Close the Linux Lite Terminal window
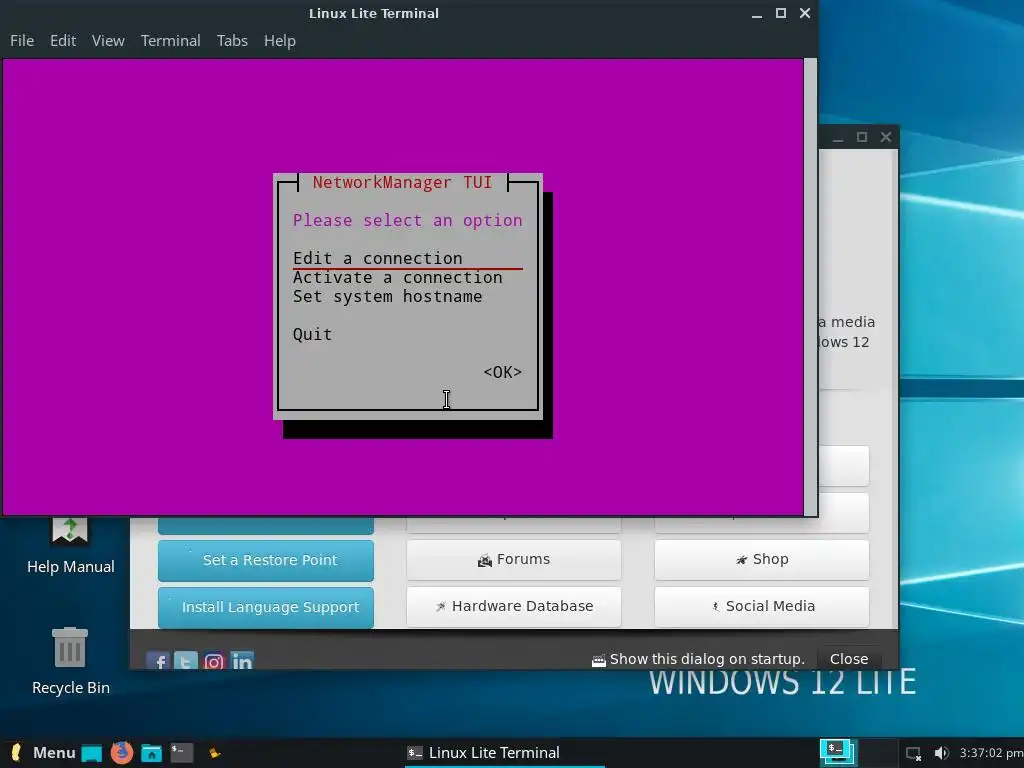Screen dimensions: 1024x768 805,13
